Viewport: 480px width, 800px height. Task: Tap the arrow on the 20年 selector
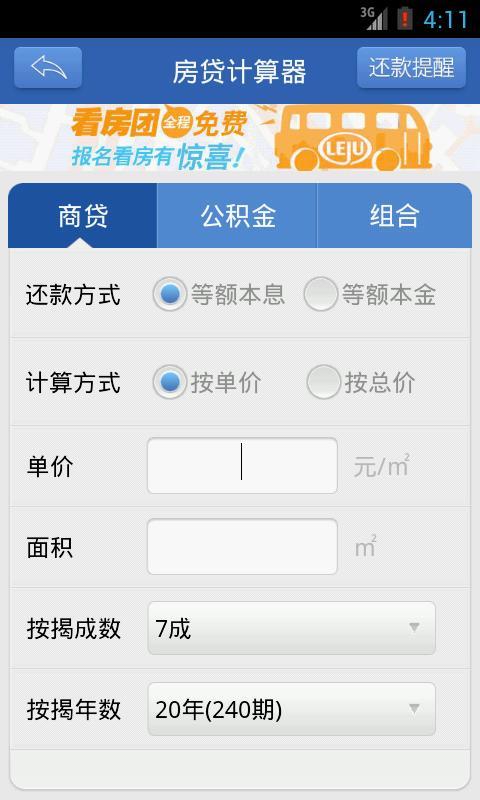pyautogui.click(x=414, y=708)
